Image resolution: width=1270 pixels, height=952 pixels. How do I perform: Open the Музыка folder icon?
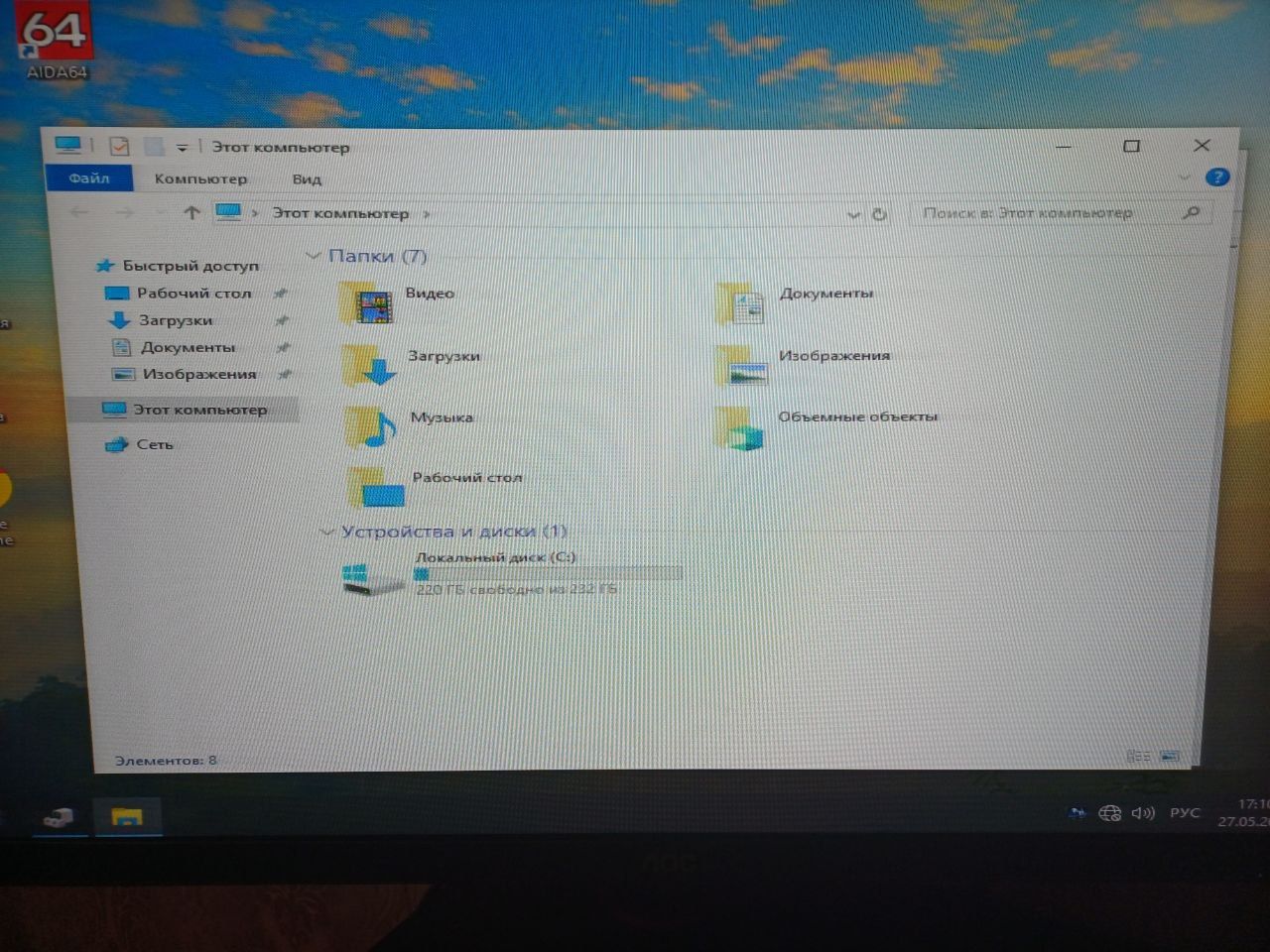[371, 427]
